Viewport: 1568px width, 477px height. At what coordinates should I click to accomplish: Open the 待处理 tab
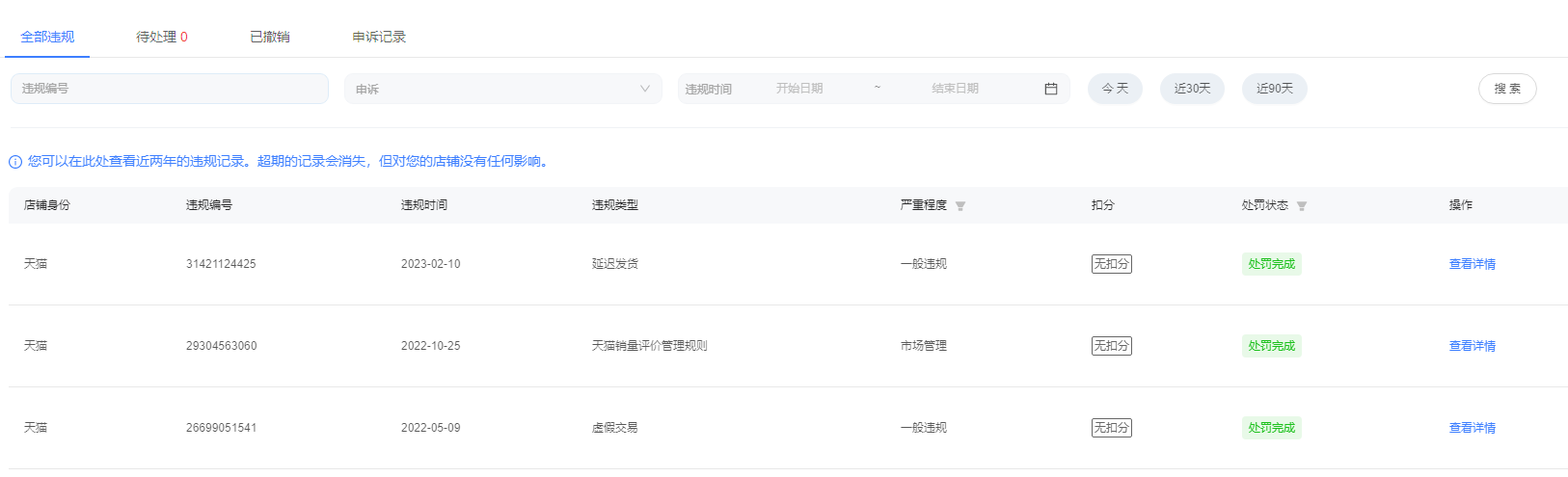pos(162,37)
